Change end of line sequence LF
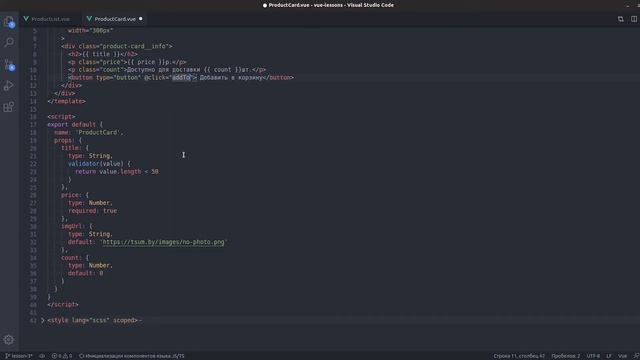The width and height of the screenshot is (640, 360). (x=609, y=356)
